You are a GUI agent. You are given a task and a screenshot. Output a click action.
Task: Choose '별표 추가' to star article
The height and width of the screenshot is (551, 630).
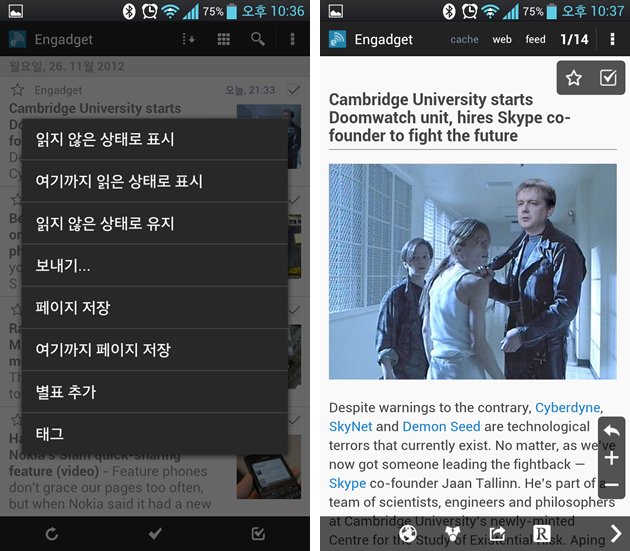point(155,392)
